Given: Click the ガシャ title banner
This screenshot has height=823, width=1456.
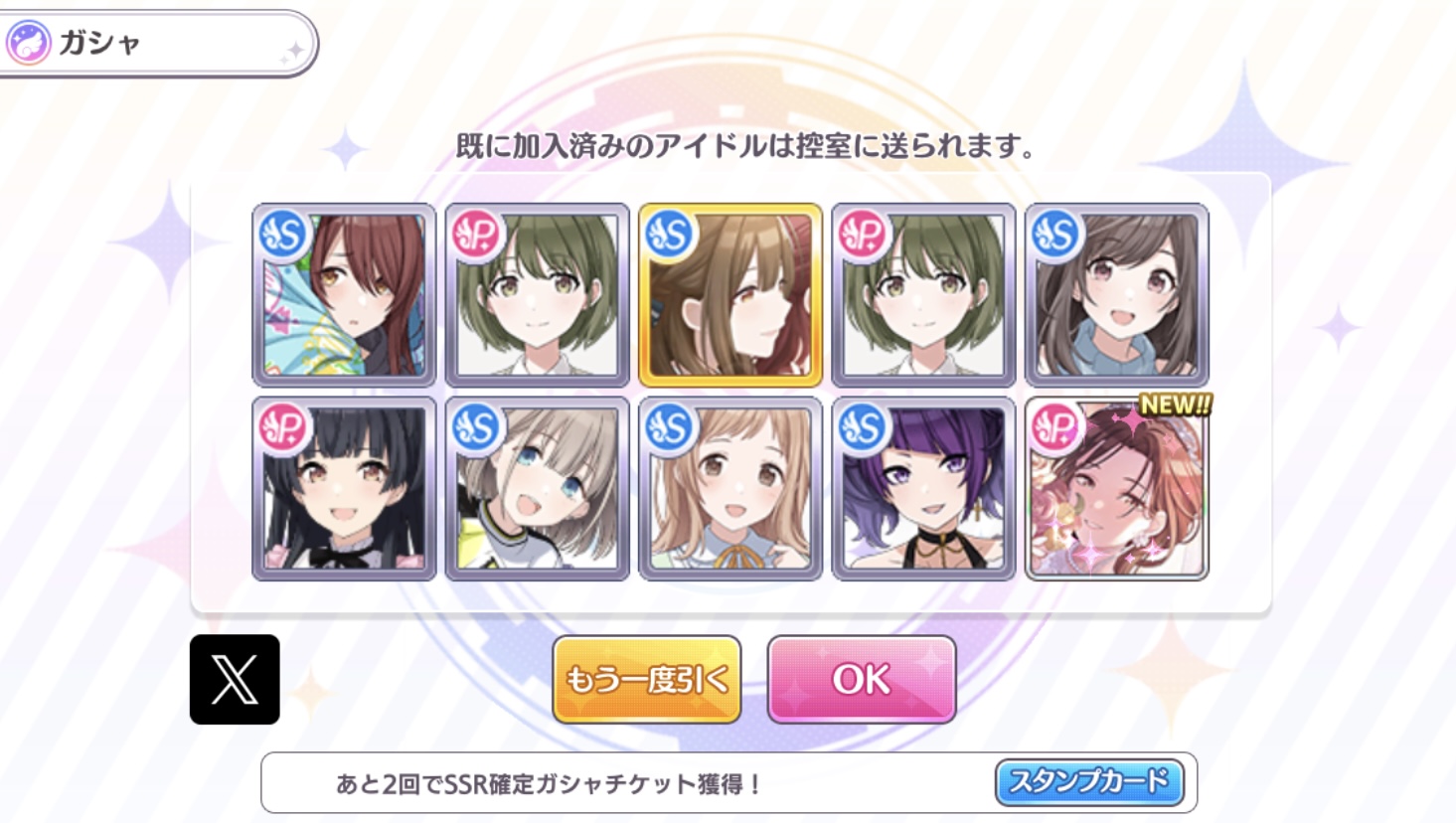Looking at the screenshot, I should pos(157,44).
